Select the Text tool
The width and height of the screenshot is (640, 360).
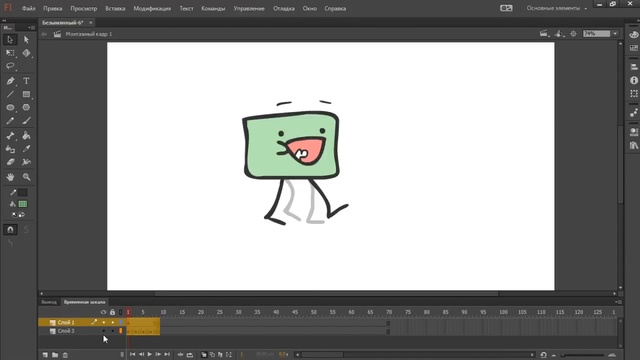(x=26, y=81)
